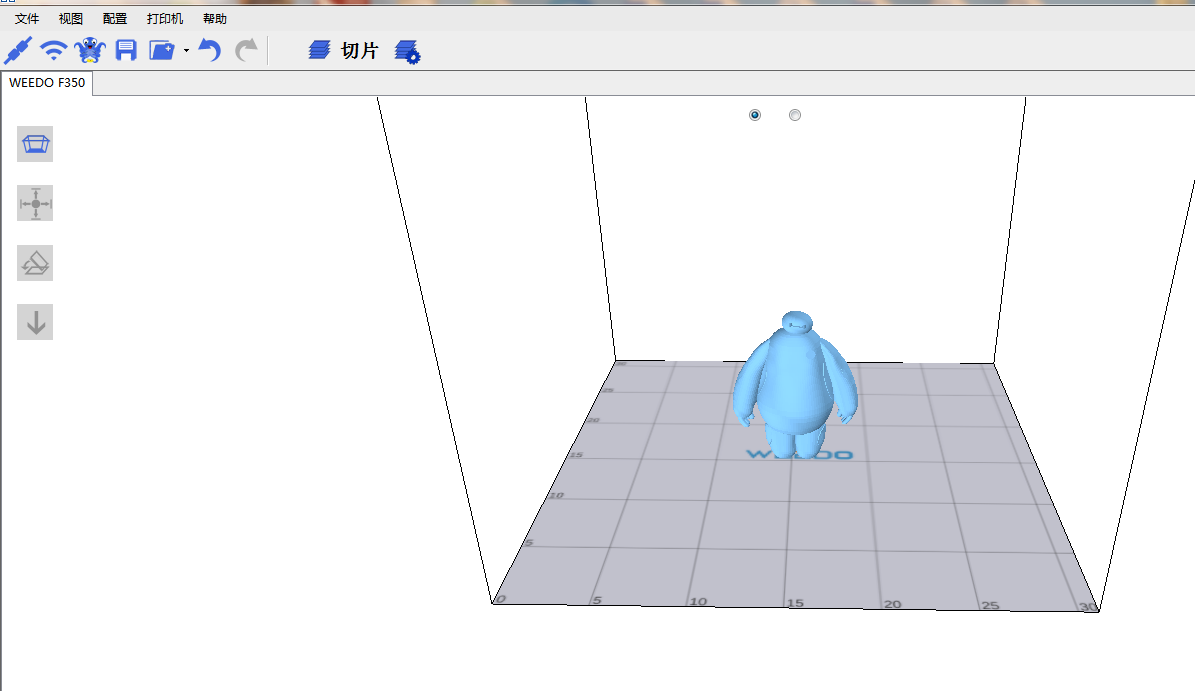The image size is (1195, 691).
Task: Click the lay flat rotate icon
Action: pyautogui.click(x=35, y=264)
